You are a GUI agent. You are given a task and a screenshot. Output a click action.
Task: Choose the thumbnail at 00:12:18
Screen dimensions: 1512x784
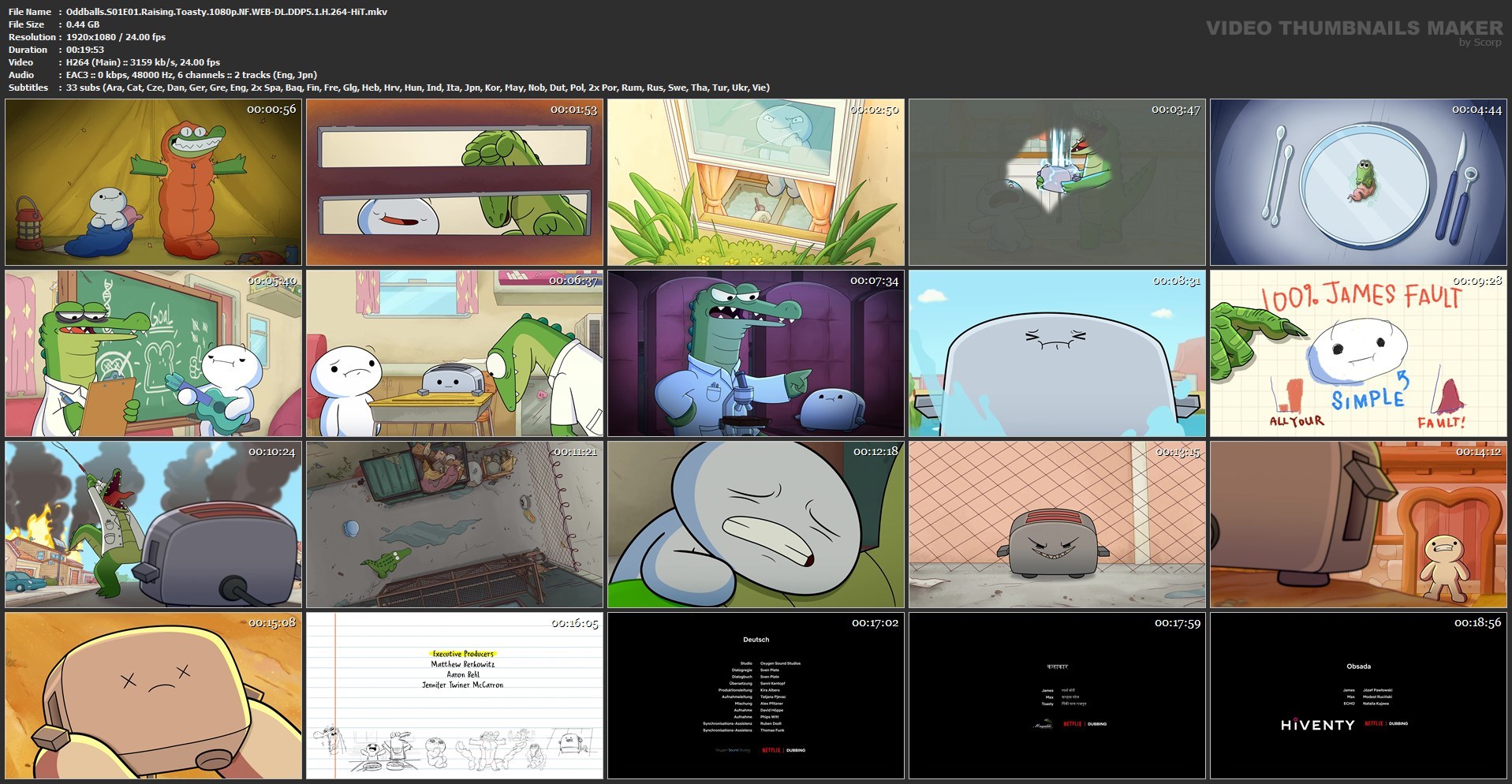click(756, 525)
